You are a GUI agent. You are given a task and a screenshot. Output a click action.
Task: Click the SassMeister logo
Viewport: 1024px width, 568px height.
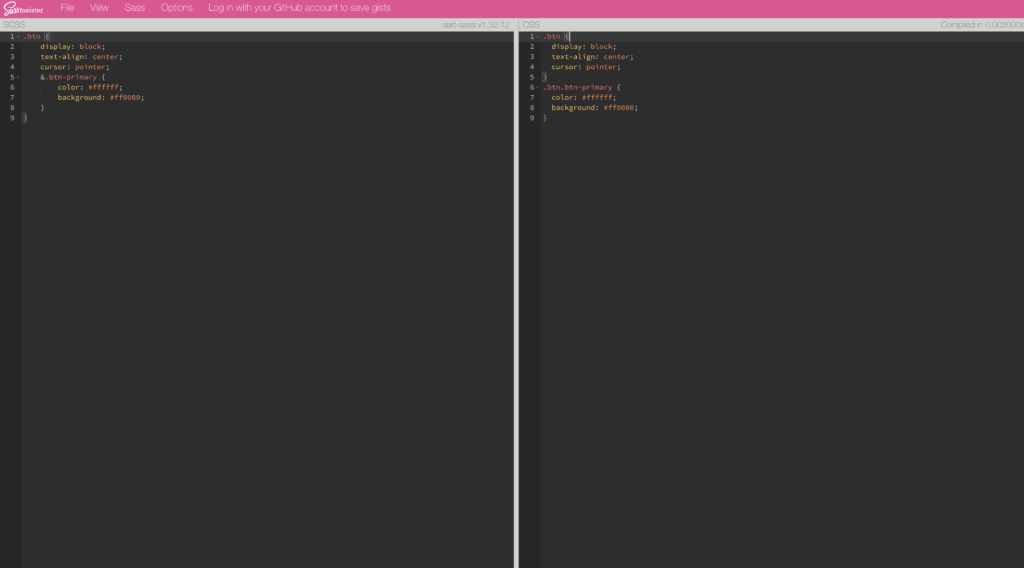tap(23, 8)
